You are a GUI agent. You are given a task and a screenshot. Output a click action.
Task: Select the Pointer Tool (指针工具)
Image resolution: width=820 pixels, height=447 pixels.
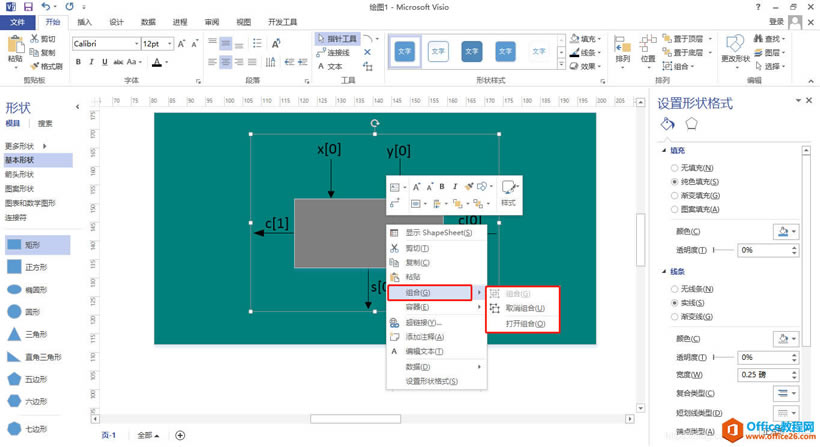[x=337, y=39]
